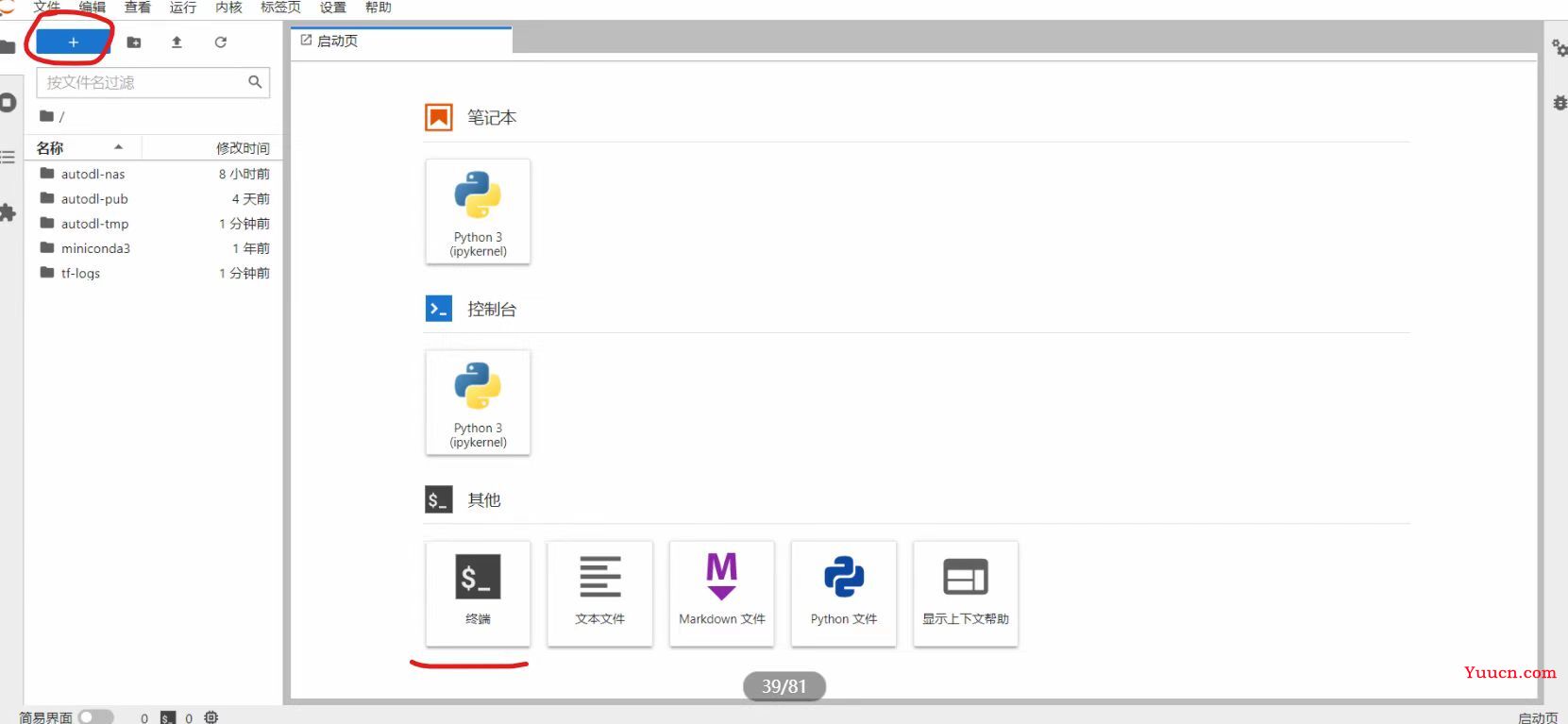Open the running terminals and kernels sidebar
This screenshot has width=1568, height=724.
8,103
